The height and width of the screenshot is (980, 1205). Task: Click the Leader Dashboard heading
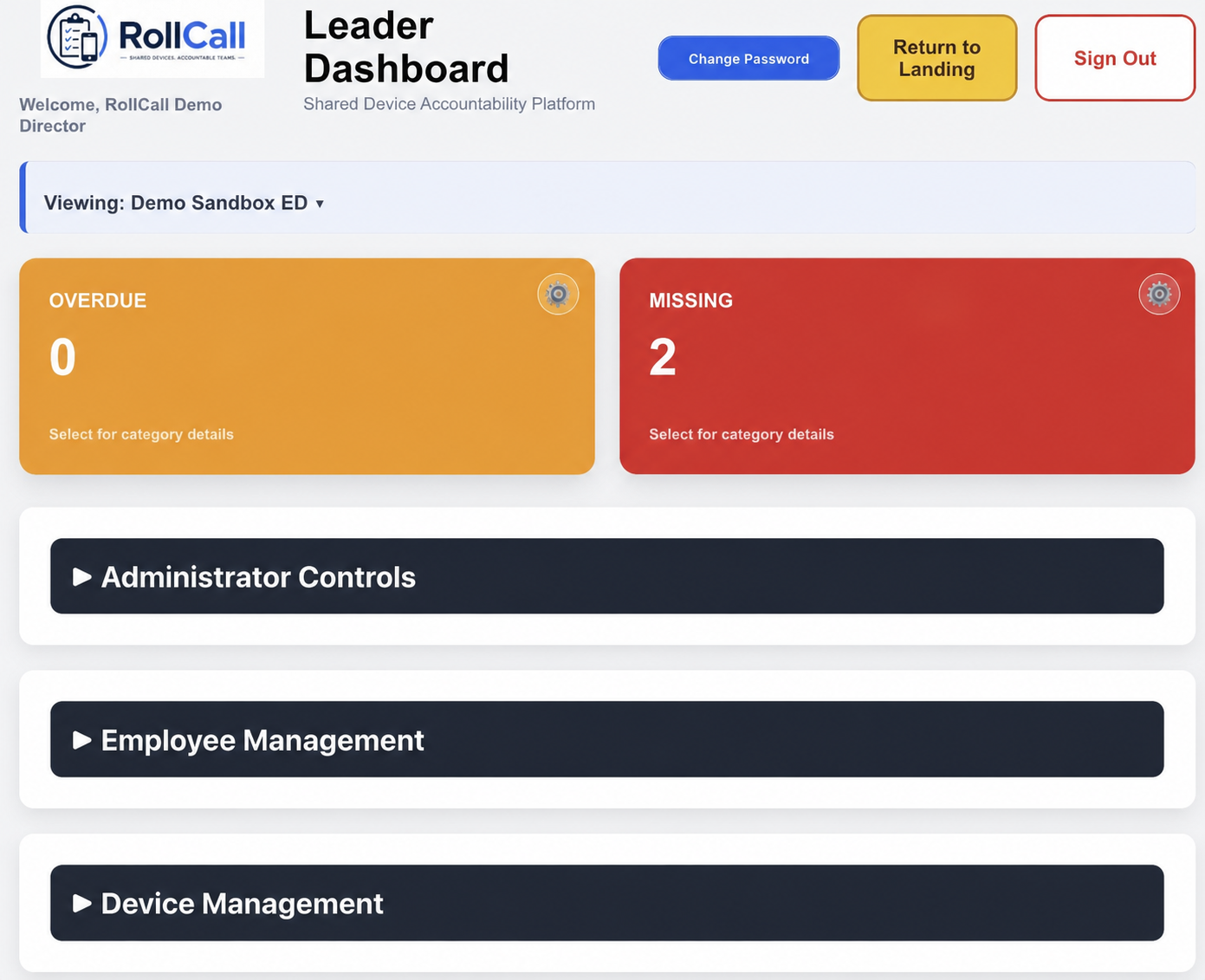406,47
